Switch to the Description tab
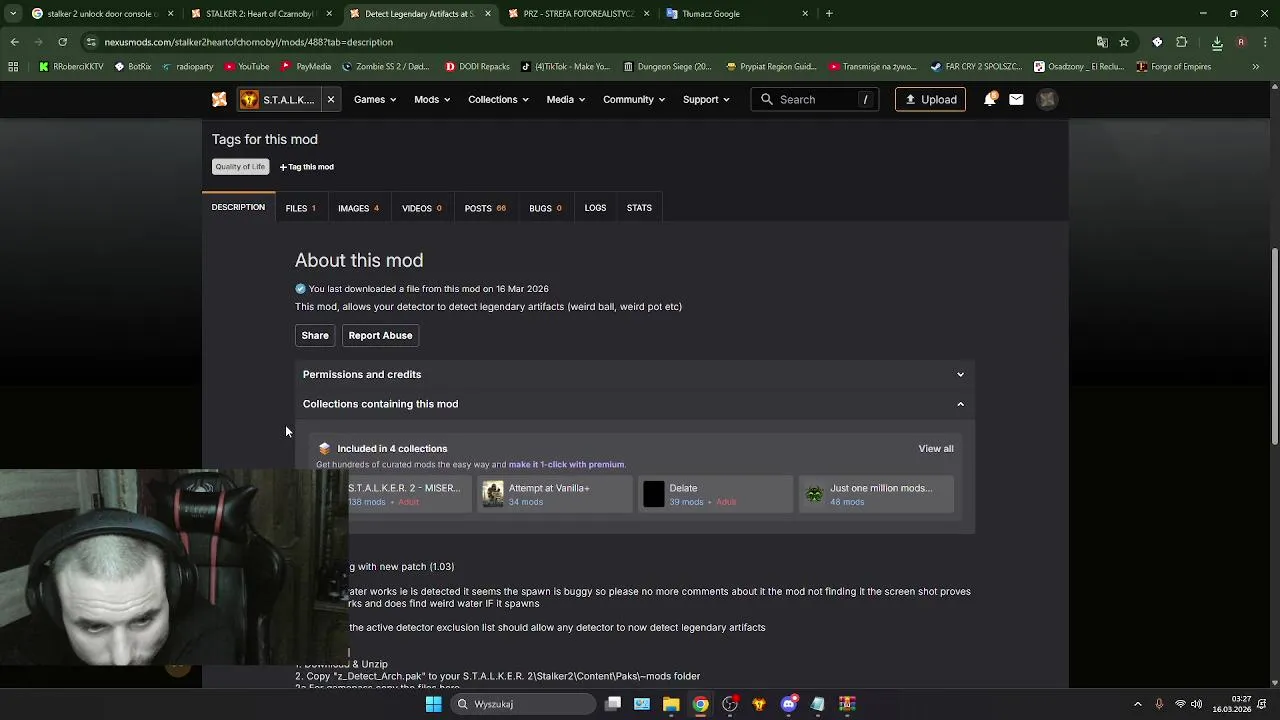 click(238, 207)
